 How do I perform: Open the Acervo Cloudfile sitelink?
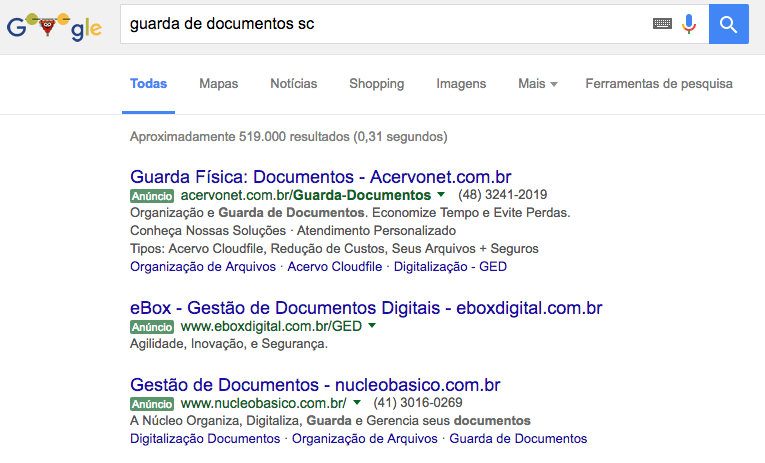pyautogui.click(x=335, y=267)
